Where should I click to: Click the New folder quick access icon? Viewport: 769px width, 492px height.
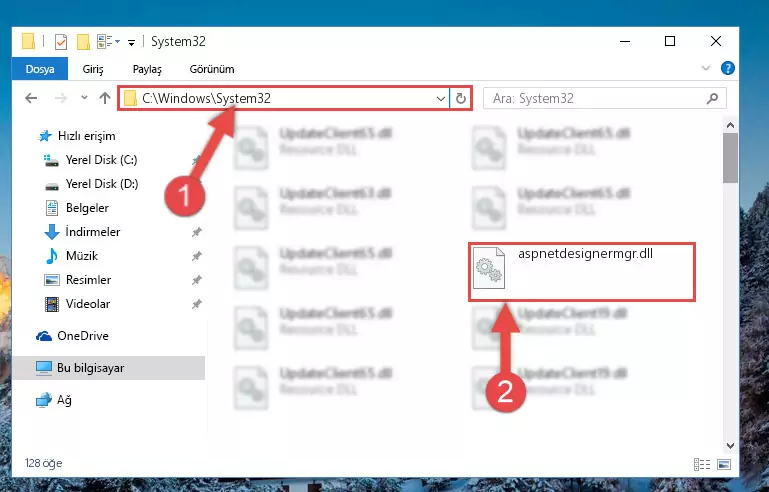click(83, 42)
